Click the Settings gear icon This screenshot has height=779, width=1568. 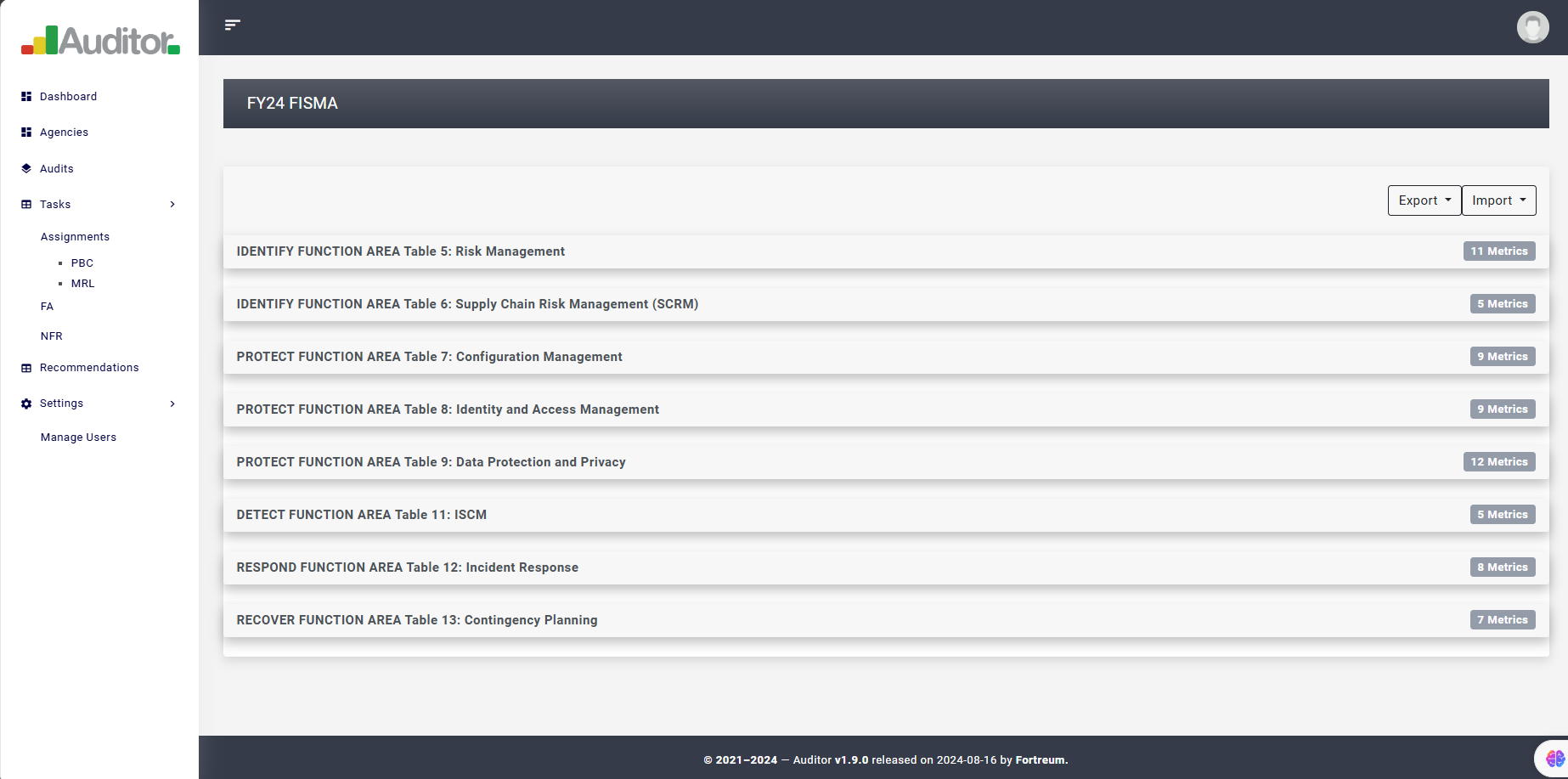26,404
